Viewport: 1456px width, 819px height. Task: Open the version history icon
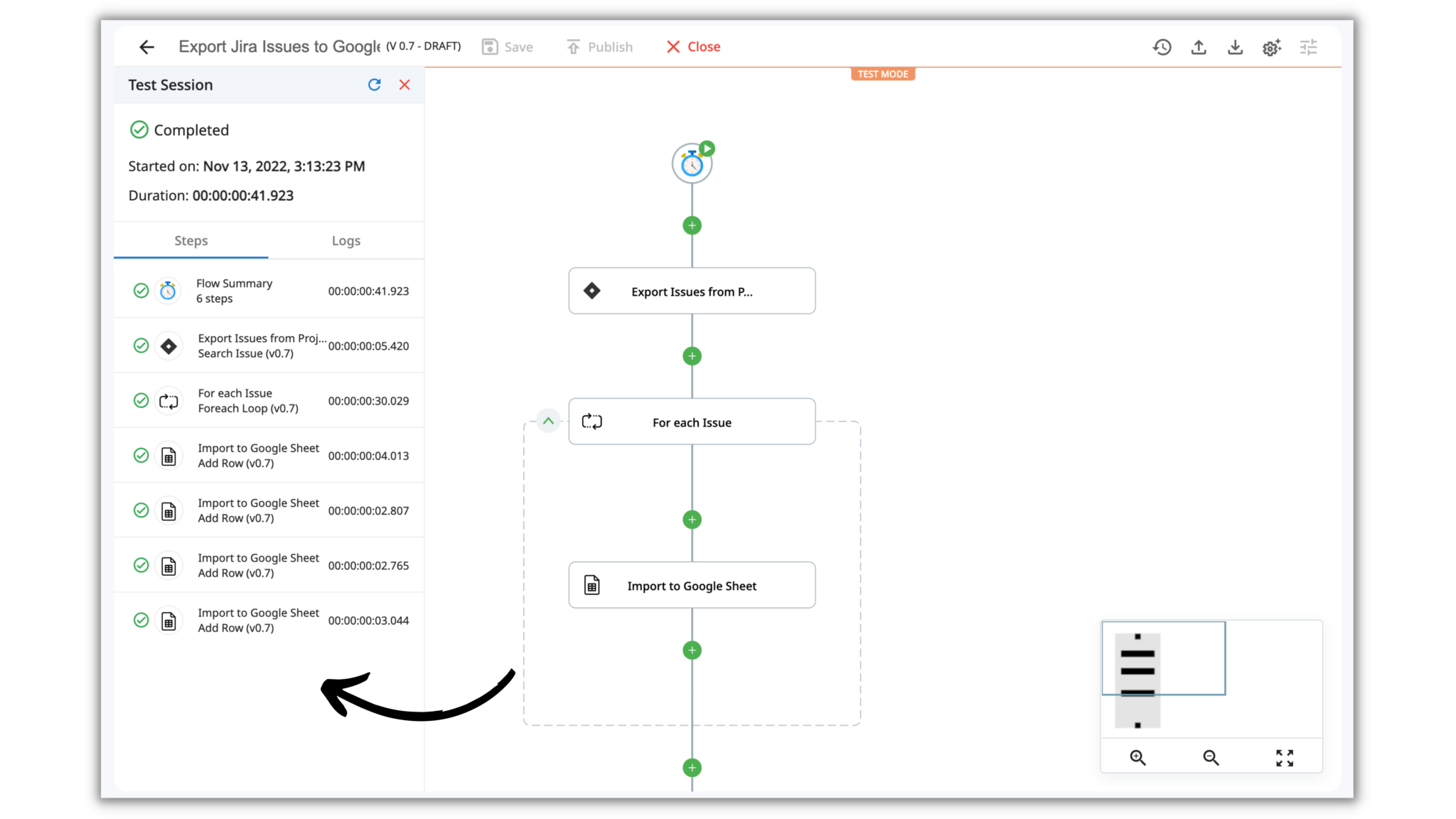pos(1162,47)
